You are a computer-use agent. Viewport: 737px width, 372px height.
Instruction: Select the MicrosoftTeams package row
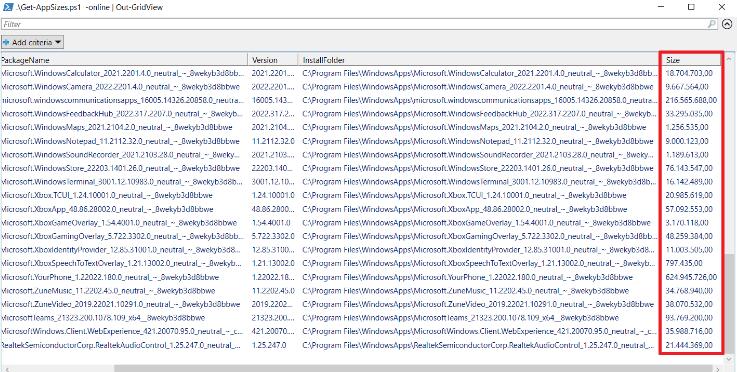point(362,318)
